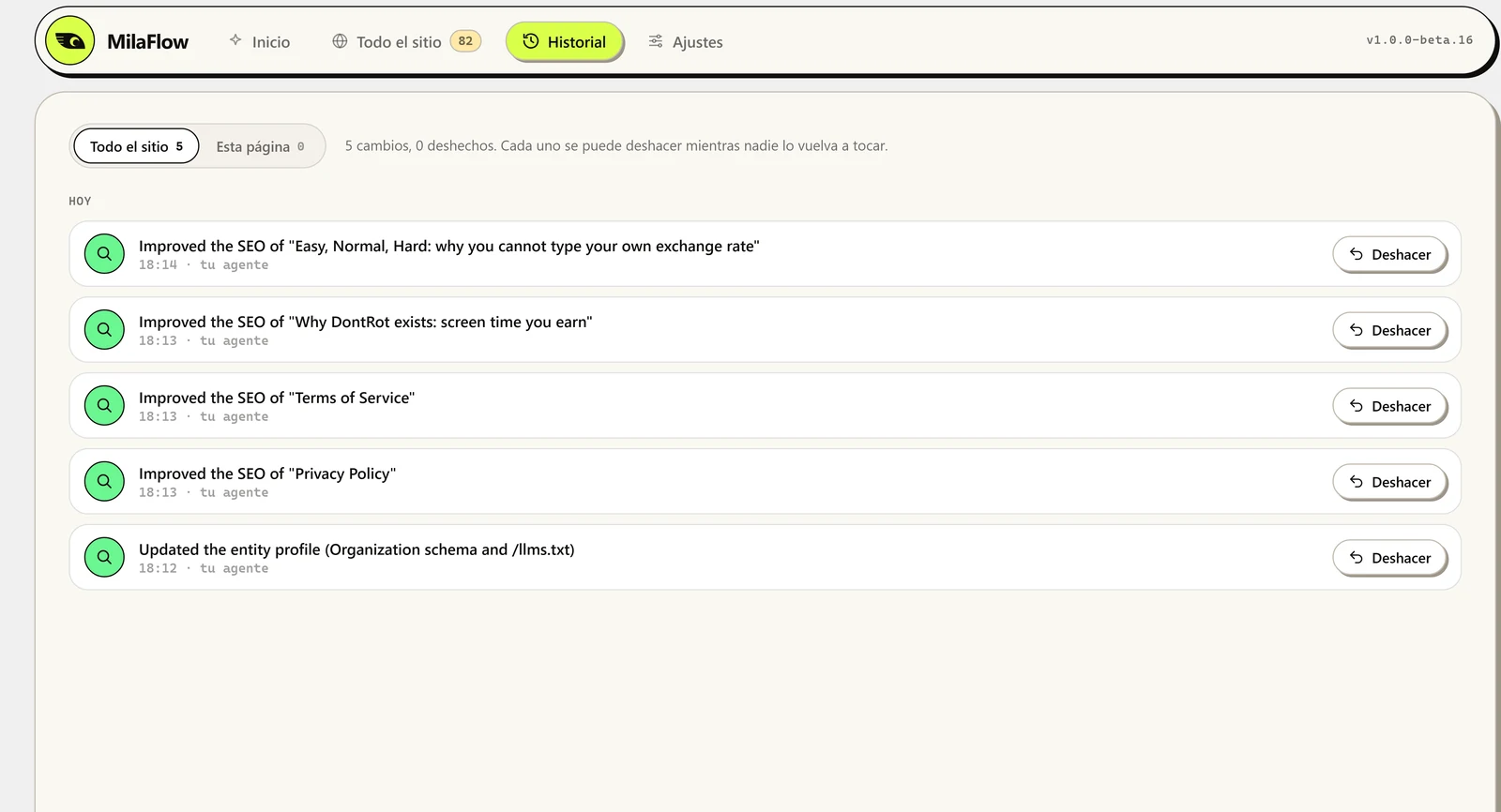
Task: Click the text "Improved the SEO of "Why DontRot exists..."
Action: click(366, 323)
